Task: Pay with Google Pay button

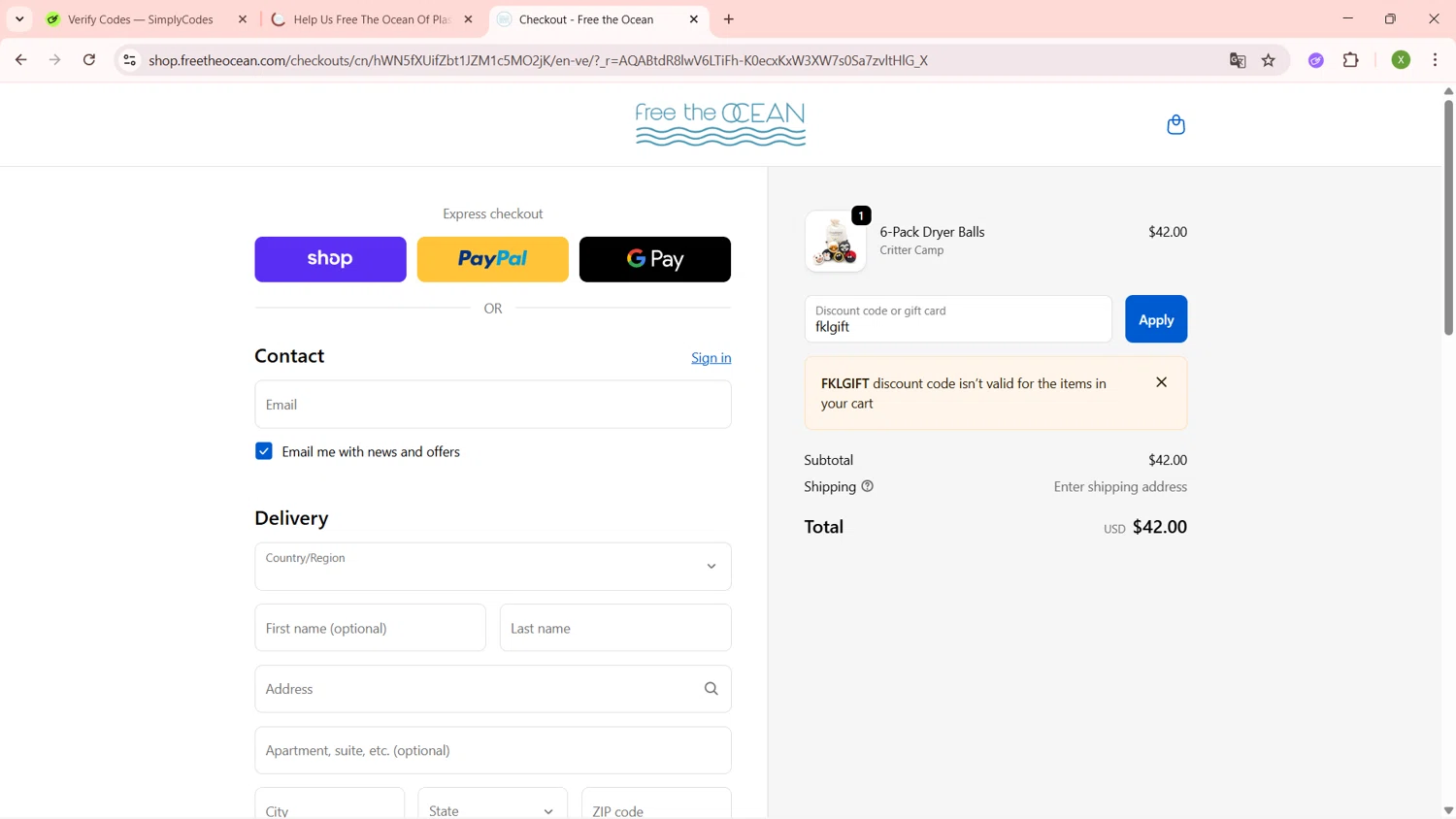Action: 655,259
